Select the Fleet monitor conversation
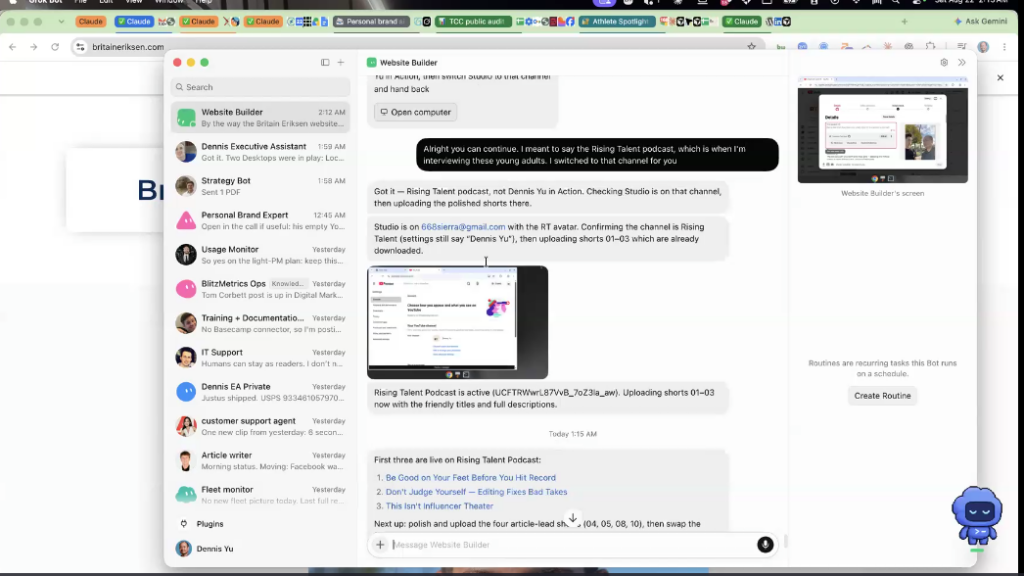The width and height of the screenshot is (1024, 576). pos(261,495)
